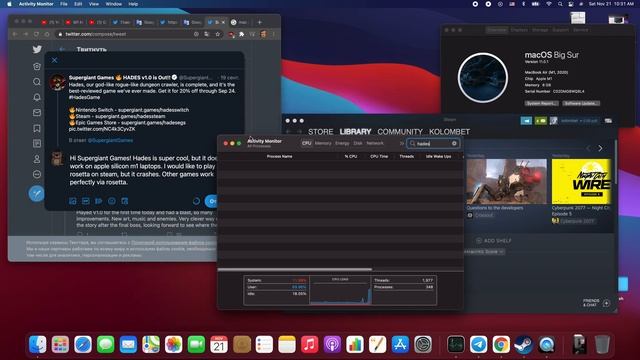Open Twitter bookmarks icon in sidebar
The image size is (640, 360).
pyautogui.click(x=37, y=128)
